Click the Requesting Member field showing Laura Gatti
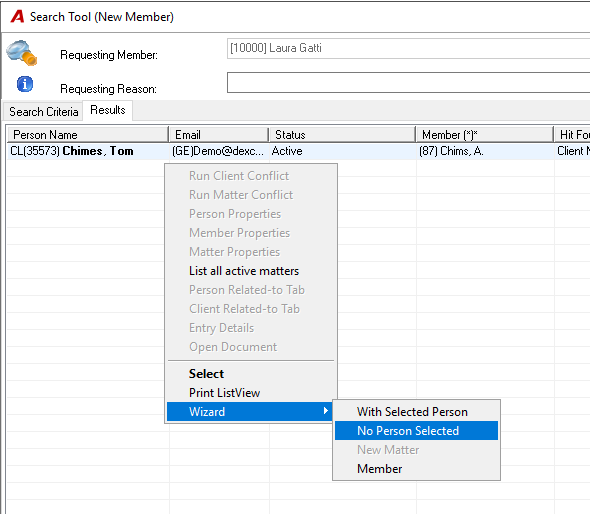Viewport: 590px width, 514px height. click(408, 49)
